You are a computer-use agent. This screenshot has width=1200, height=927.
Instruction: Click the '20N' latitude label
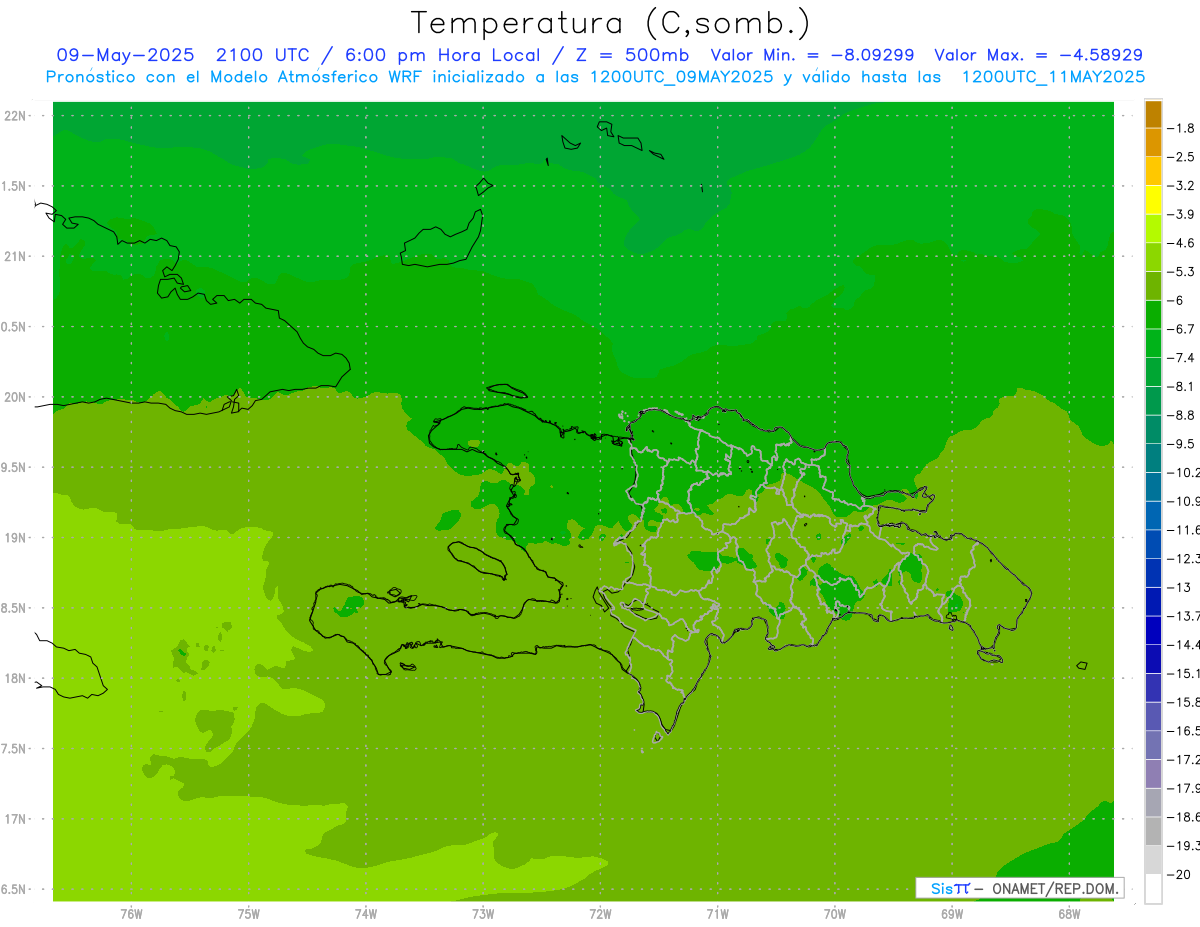(x=16, y=397)
